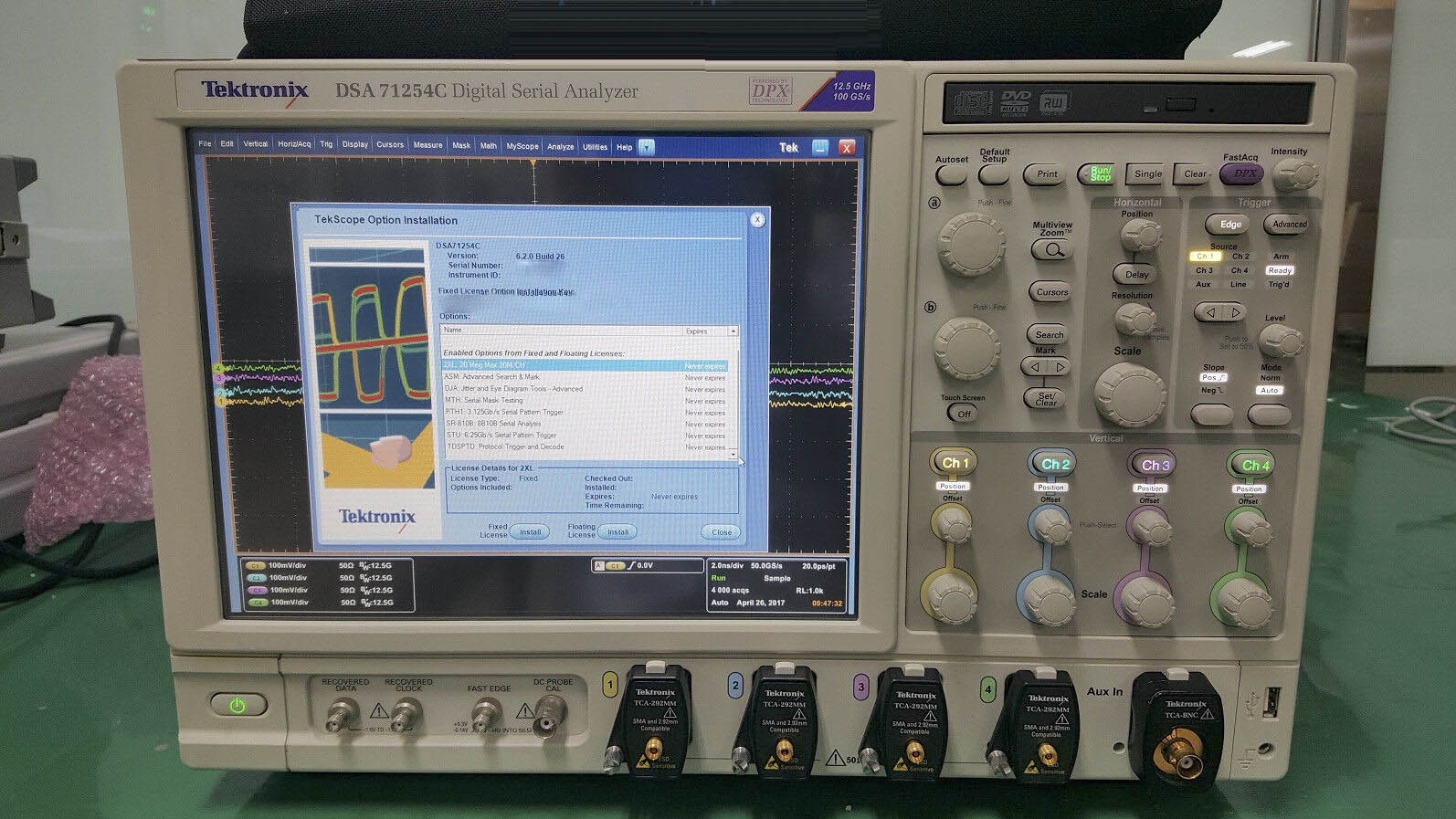Click the C4 channel badge in readout
This screenshot has height=819, width=1456.
257,603
